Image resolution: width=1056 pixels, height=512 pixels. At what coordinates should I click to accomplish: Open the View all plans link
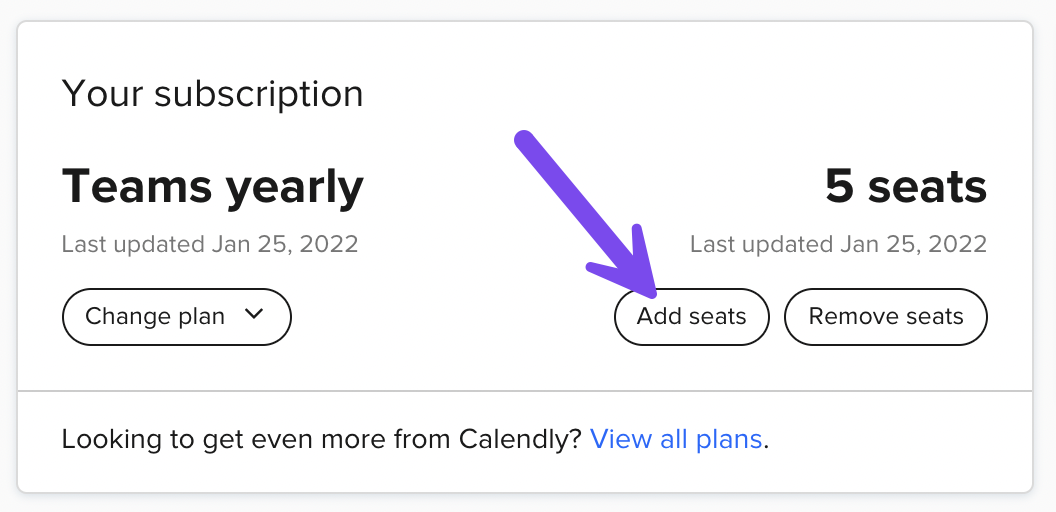(x=676, y=438)
